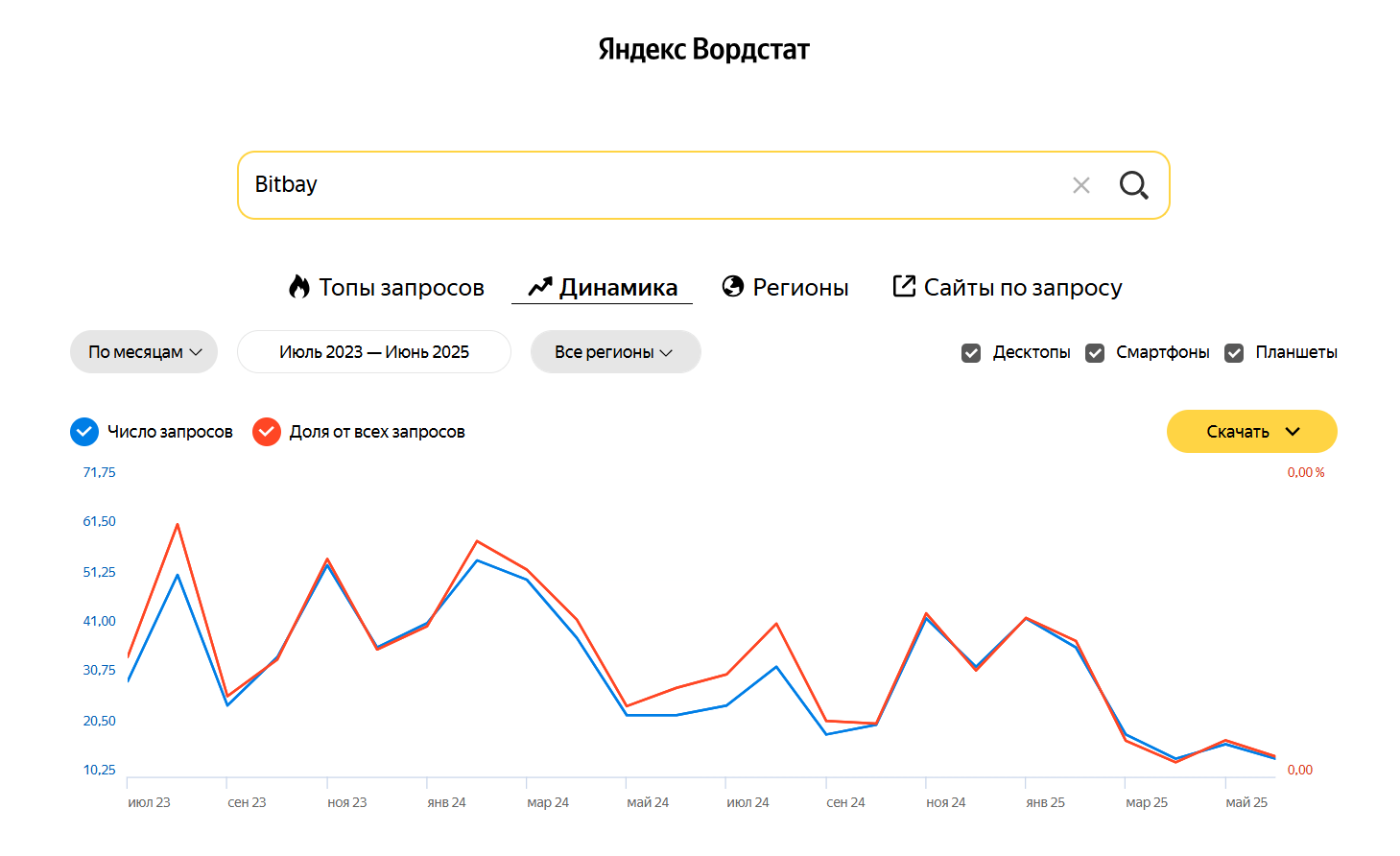The width and height of the screenshot is (1400, 856).
Task: Toggle the red Доля от всех запросов marker
Action: (x=266, y=432)
